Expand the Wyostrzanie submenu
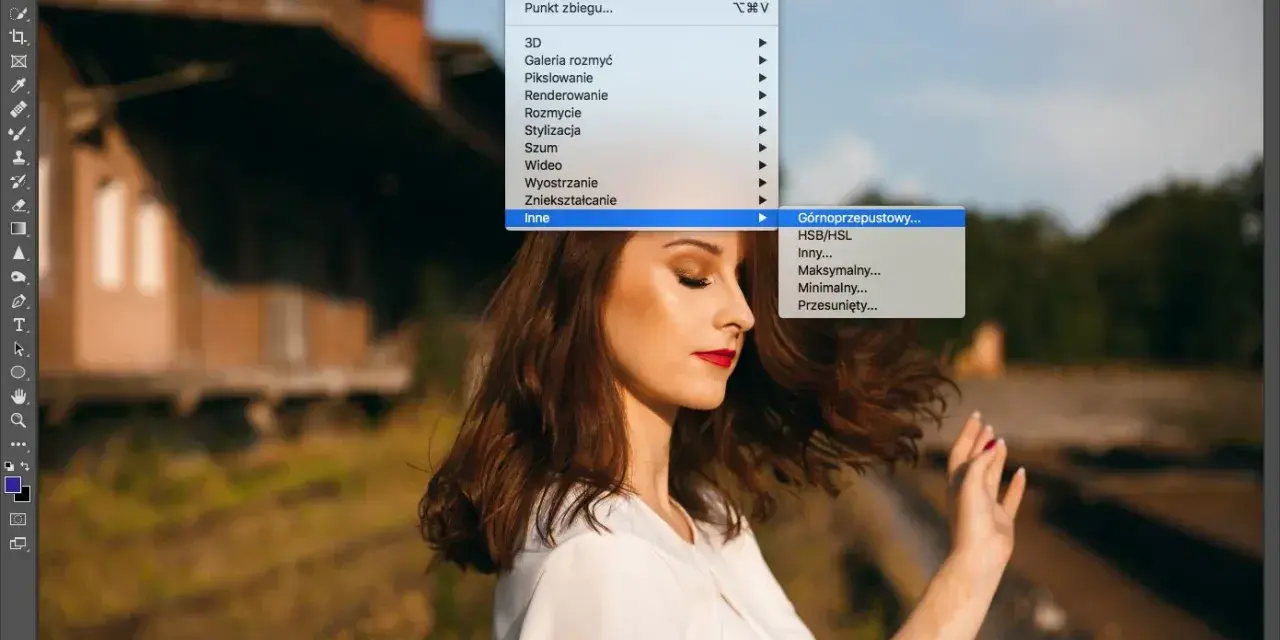This screenshot has height=640, width=1280. pyautogui.click(x=642, y=183)
